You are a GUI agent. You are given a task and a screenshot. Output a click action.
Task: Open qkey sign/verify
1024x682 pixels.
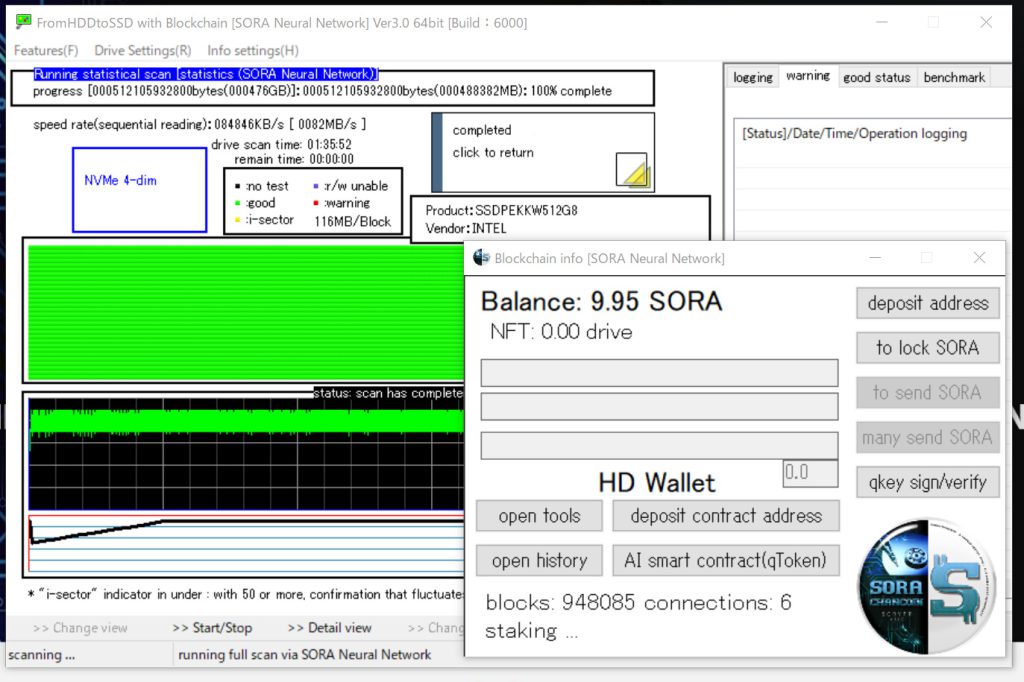[x=927, y=482]
